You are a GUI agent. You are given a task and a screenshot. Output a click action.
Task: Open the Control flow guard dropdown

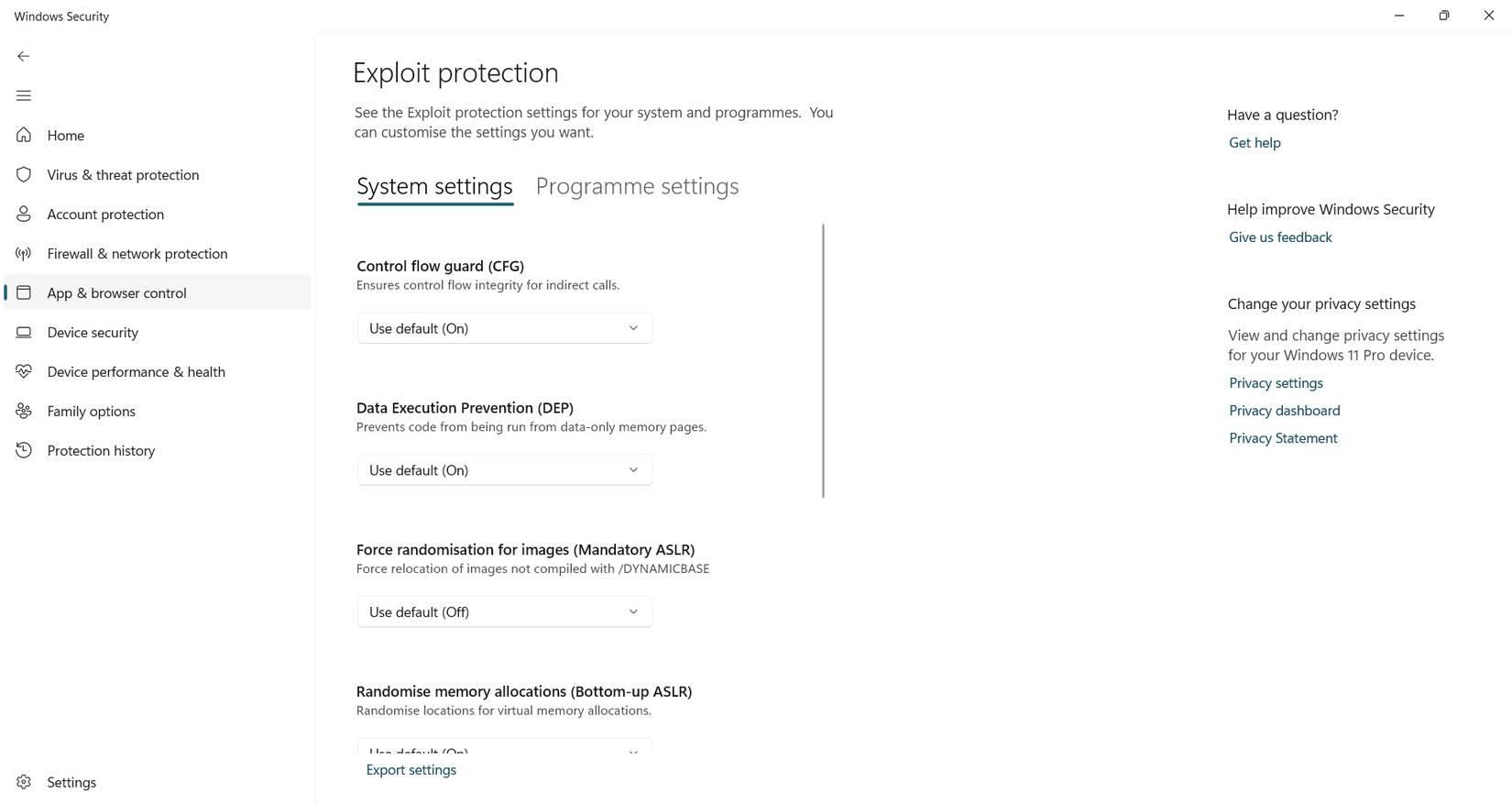(x=503, y=327)
